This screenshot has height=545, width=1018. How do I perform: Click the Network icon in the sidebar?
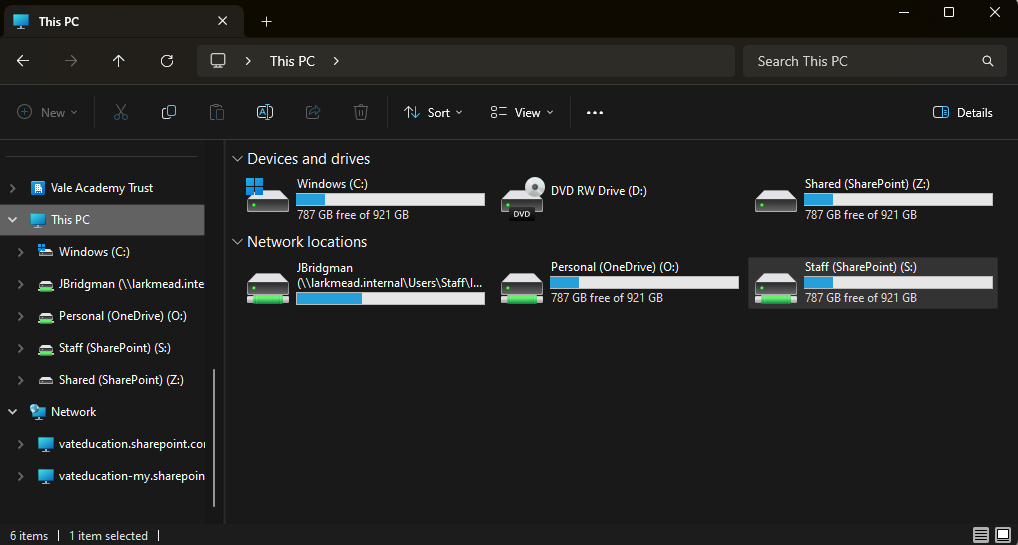(38, 412)
